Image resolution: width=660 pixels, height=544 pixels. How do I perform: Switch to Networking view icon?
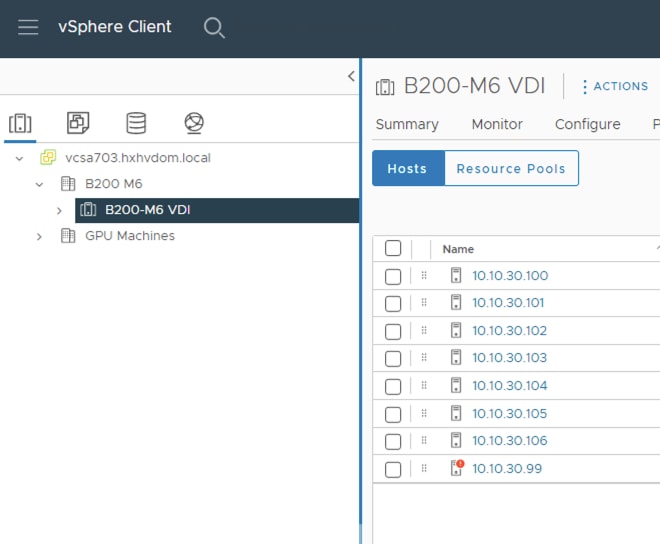point(194,123)
